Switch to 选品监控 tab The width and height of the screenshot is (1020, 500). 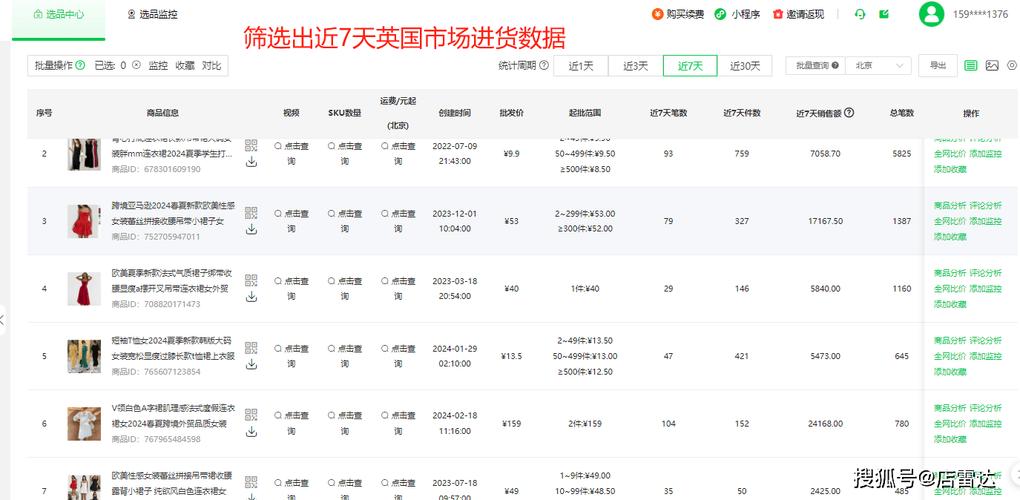(152, 14)
